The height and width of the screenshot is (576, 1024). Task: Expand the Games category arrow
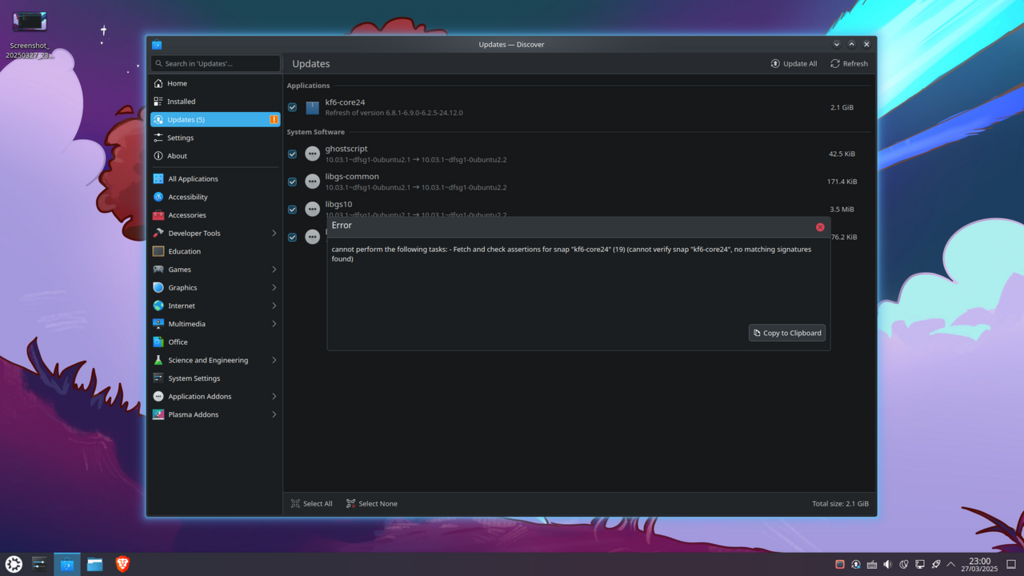pyautogui.click(x=274, y=269)
